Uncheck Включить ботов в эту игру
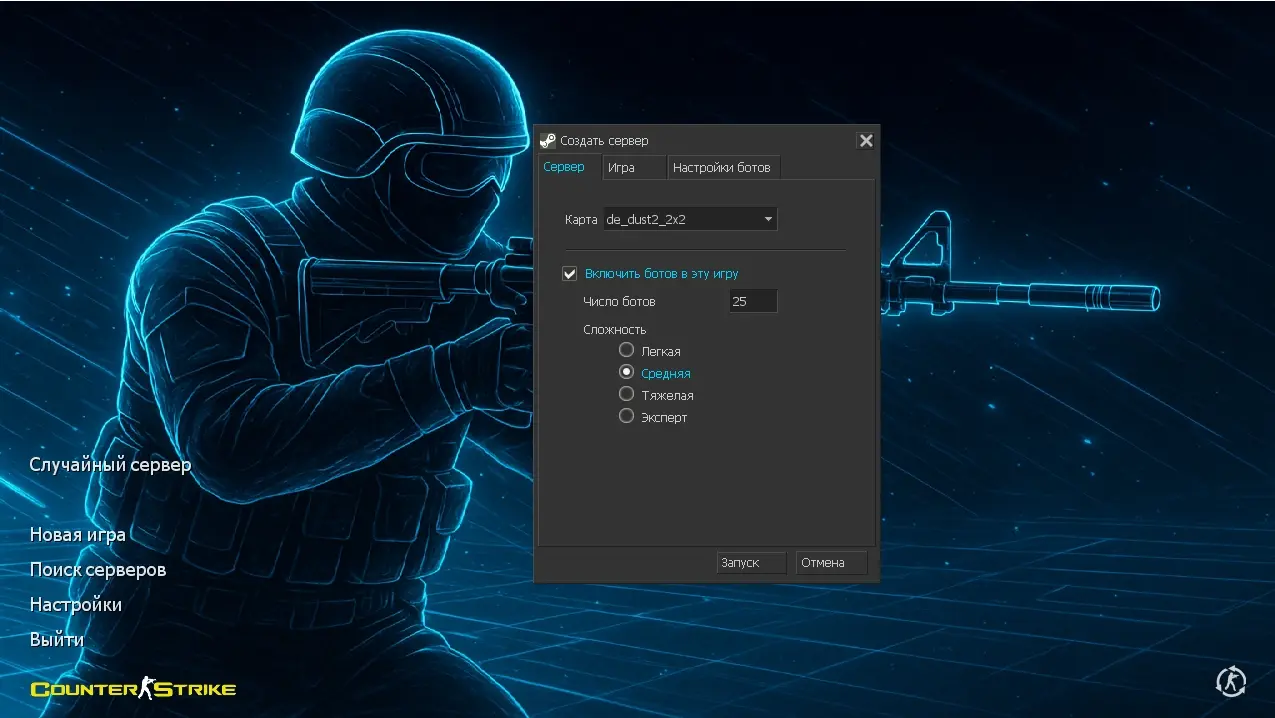The image size is (1275, 718). pos(570,273)
